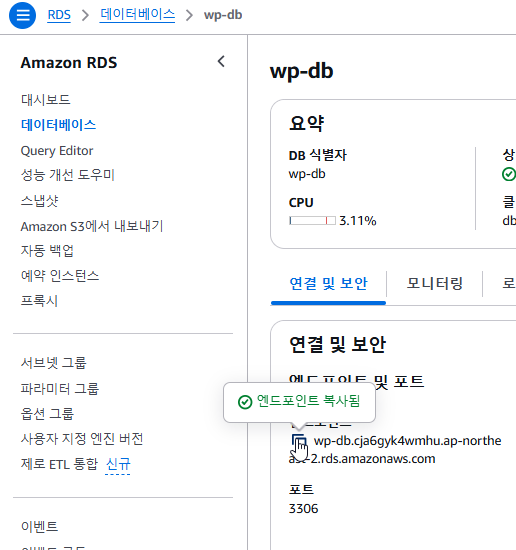Open the hamburger navigation menu
Image resolution: width=516 pixels, height=550 pixels.
(22, 15)
